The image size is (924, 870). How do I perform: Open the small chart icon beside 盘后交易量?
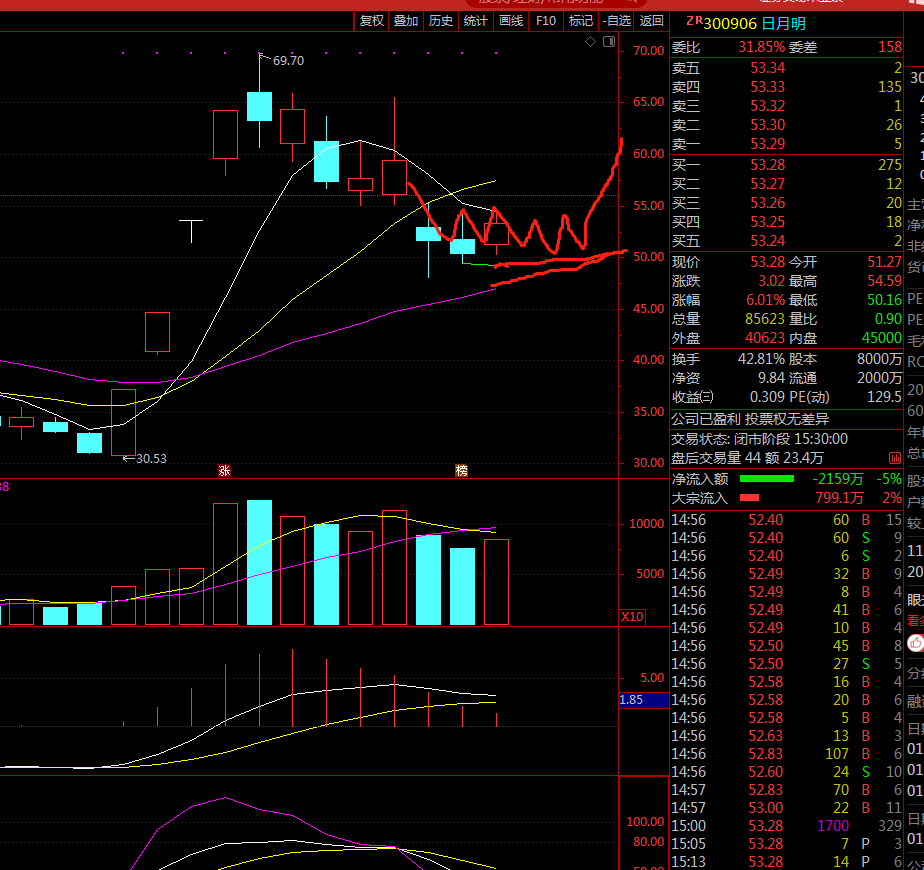tap(894, 458)
